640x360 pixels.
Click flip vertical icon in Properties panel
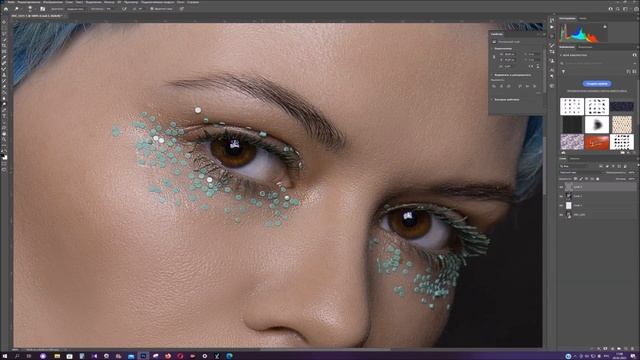point(538,66)
